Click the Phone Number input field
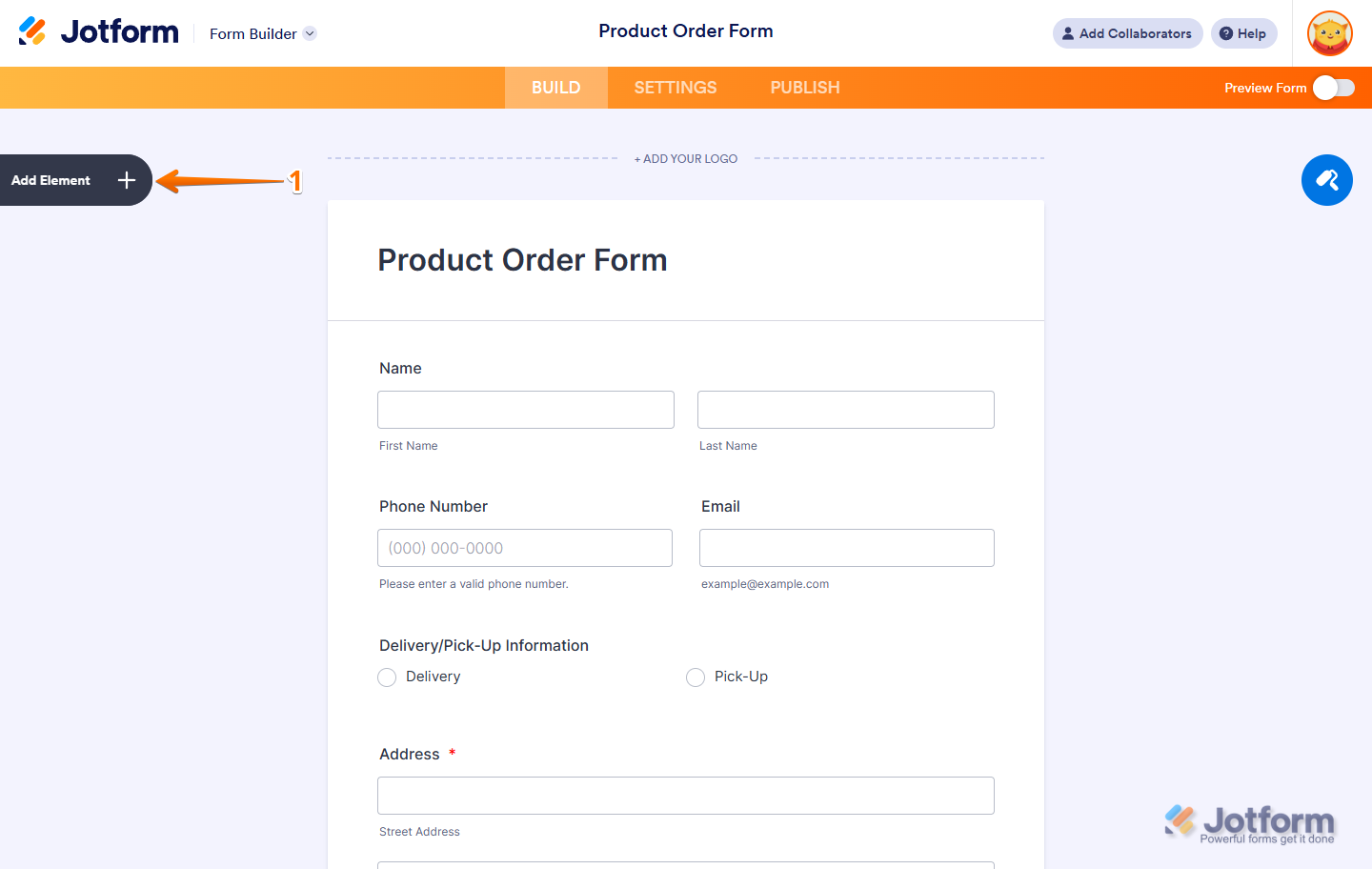 (525, 548)
